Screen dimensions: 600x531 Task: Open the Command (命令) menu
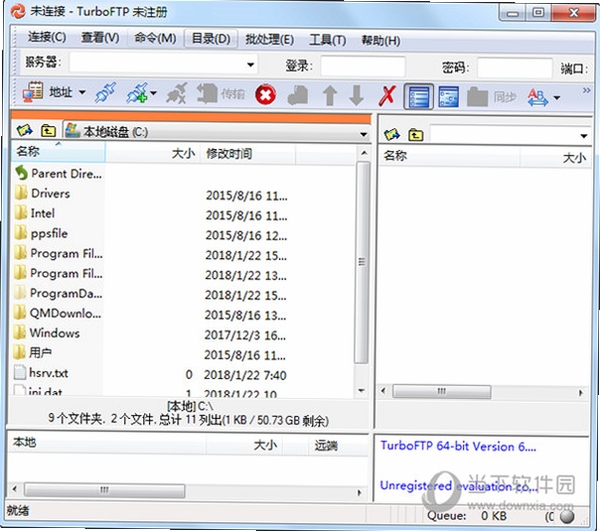tap(155, 38)
